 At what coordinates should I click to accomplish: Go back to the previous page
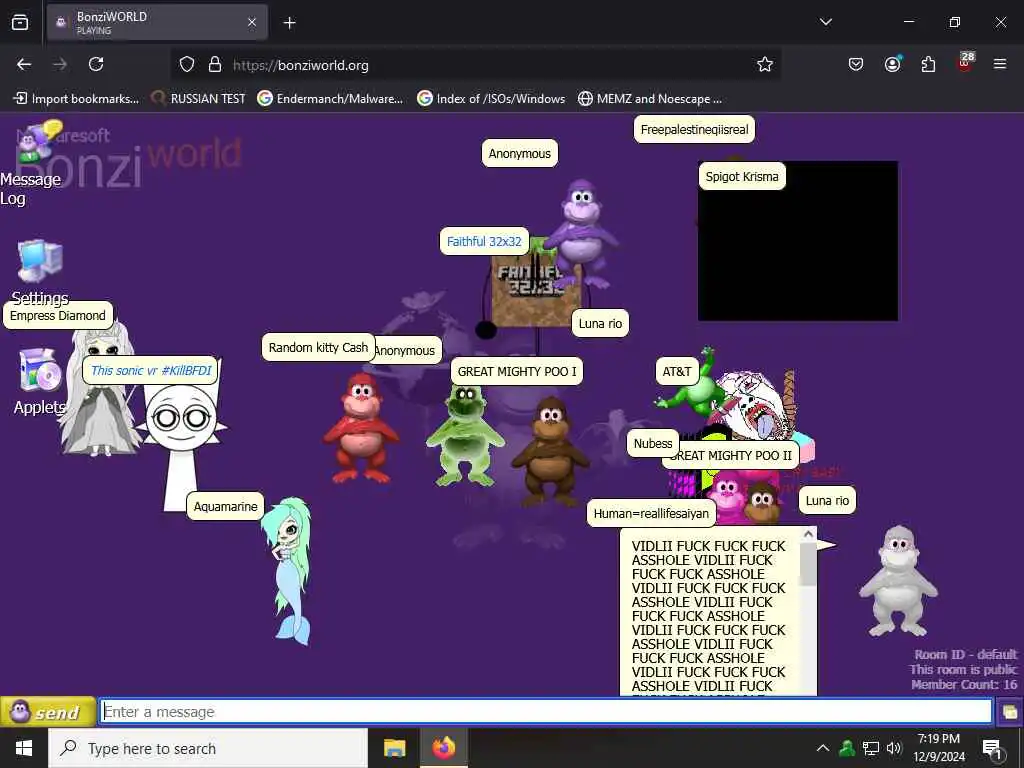[24, 64]
